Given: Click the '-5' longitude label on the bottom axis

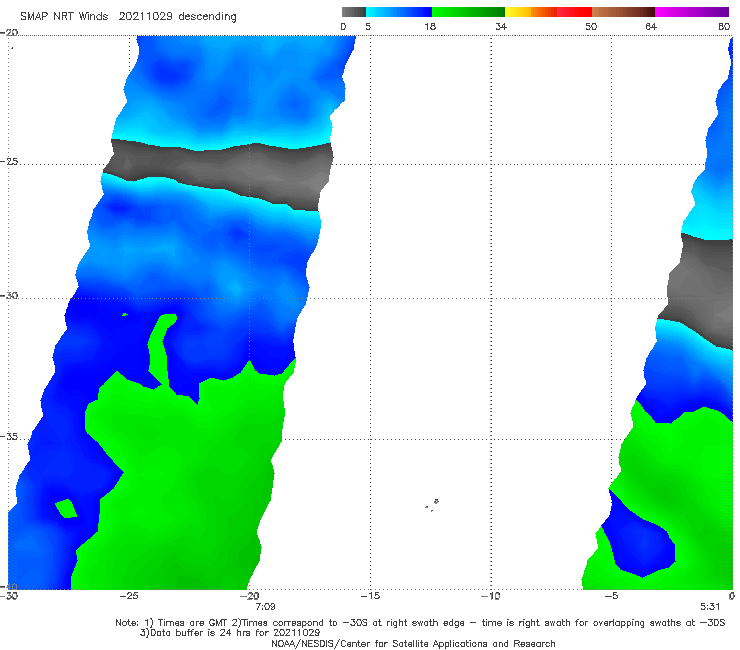Looking at the screenshot, I should [x=611, y=596].
